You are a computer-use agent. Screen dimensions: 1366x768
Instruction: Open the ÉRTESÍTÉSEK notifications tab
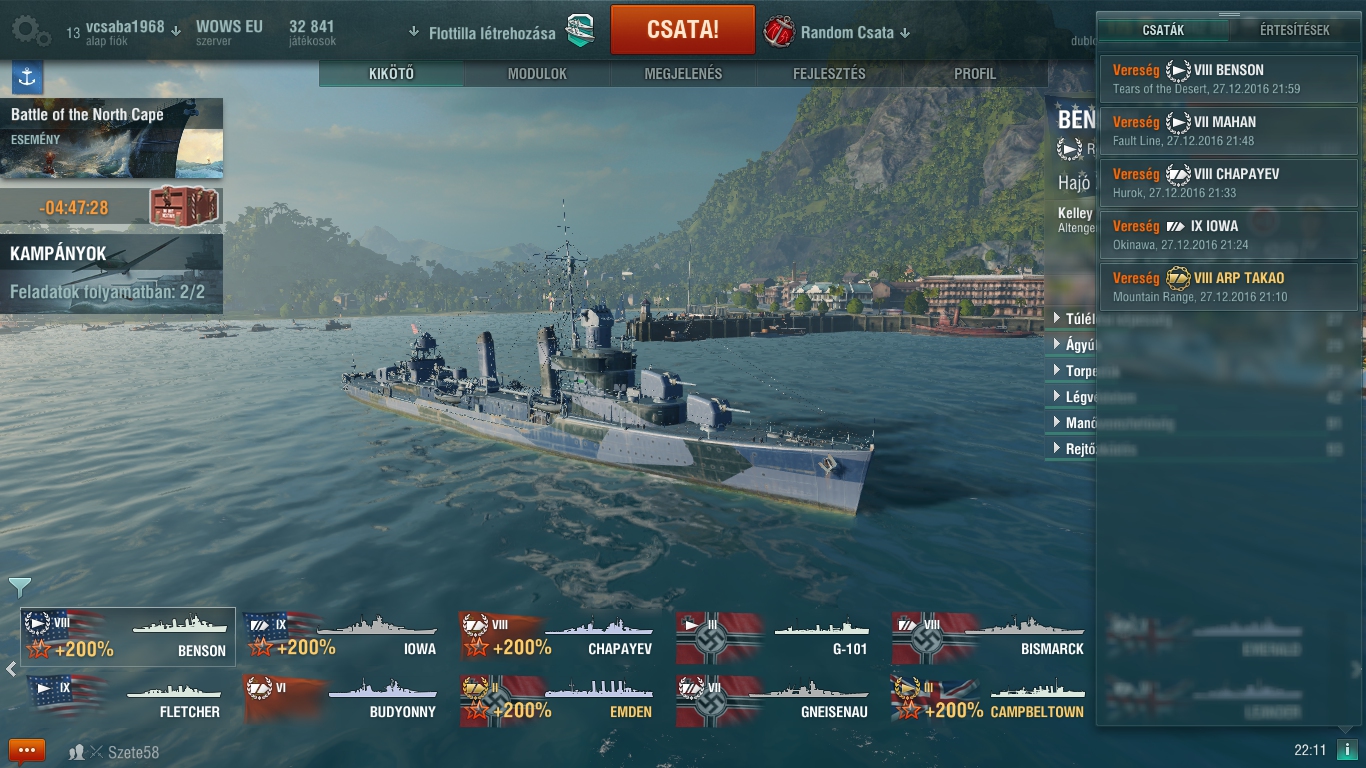click(x=1294, y=30)
